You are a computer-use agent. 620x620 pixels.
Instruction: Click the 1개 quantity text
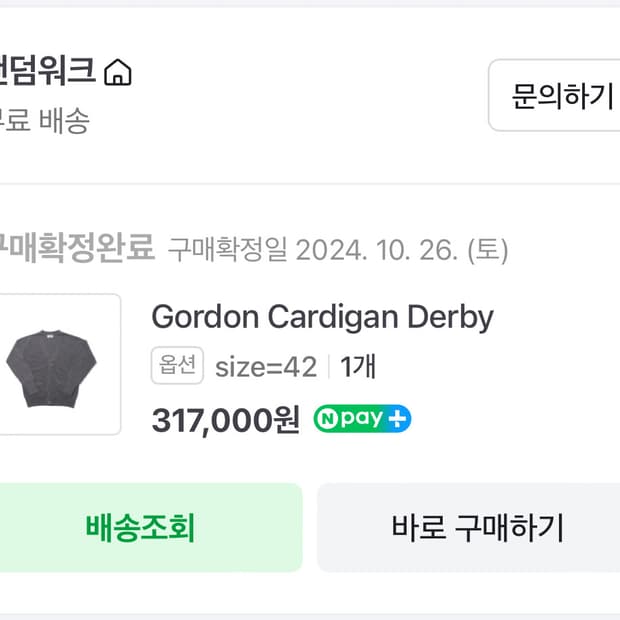click(x=357, y=367)
